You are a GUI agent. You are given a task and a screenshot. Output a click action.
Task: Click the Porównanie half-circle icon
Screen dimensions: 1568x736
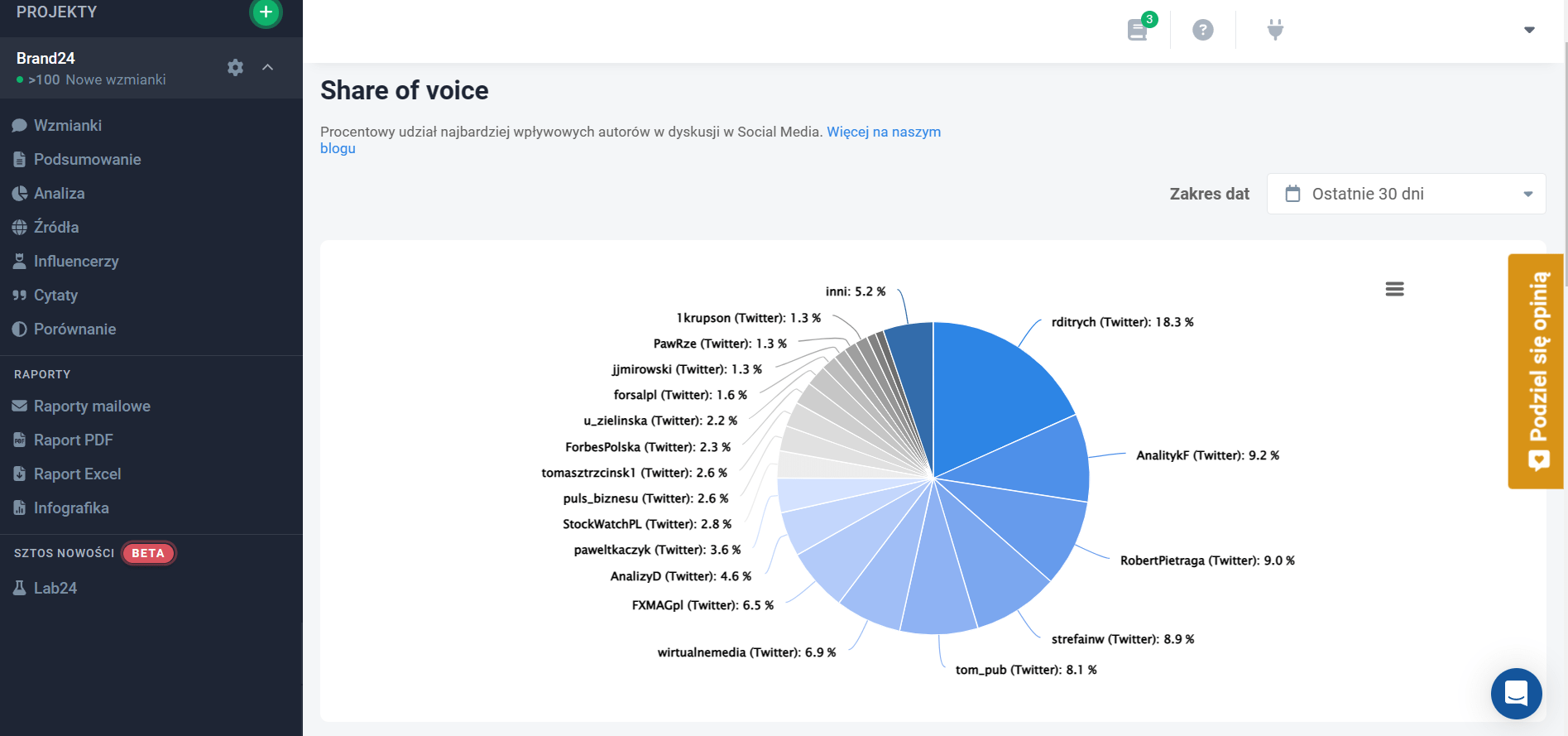[x=20, y=329]
